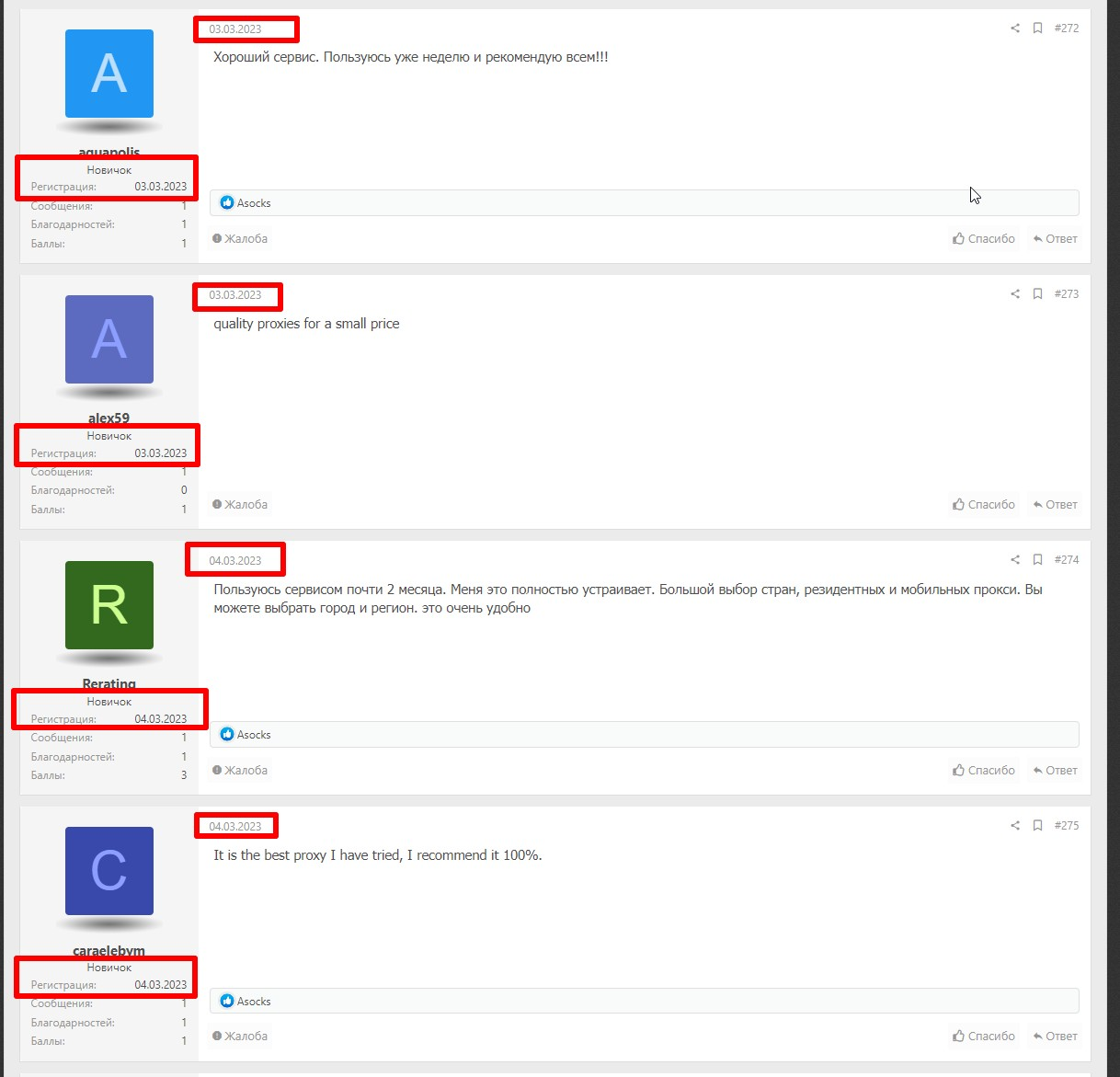Reply to alex59 post with Ответ
Viewport: 1120px width, 1077px height.
click(x=1055, y=505)
